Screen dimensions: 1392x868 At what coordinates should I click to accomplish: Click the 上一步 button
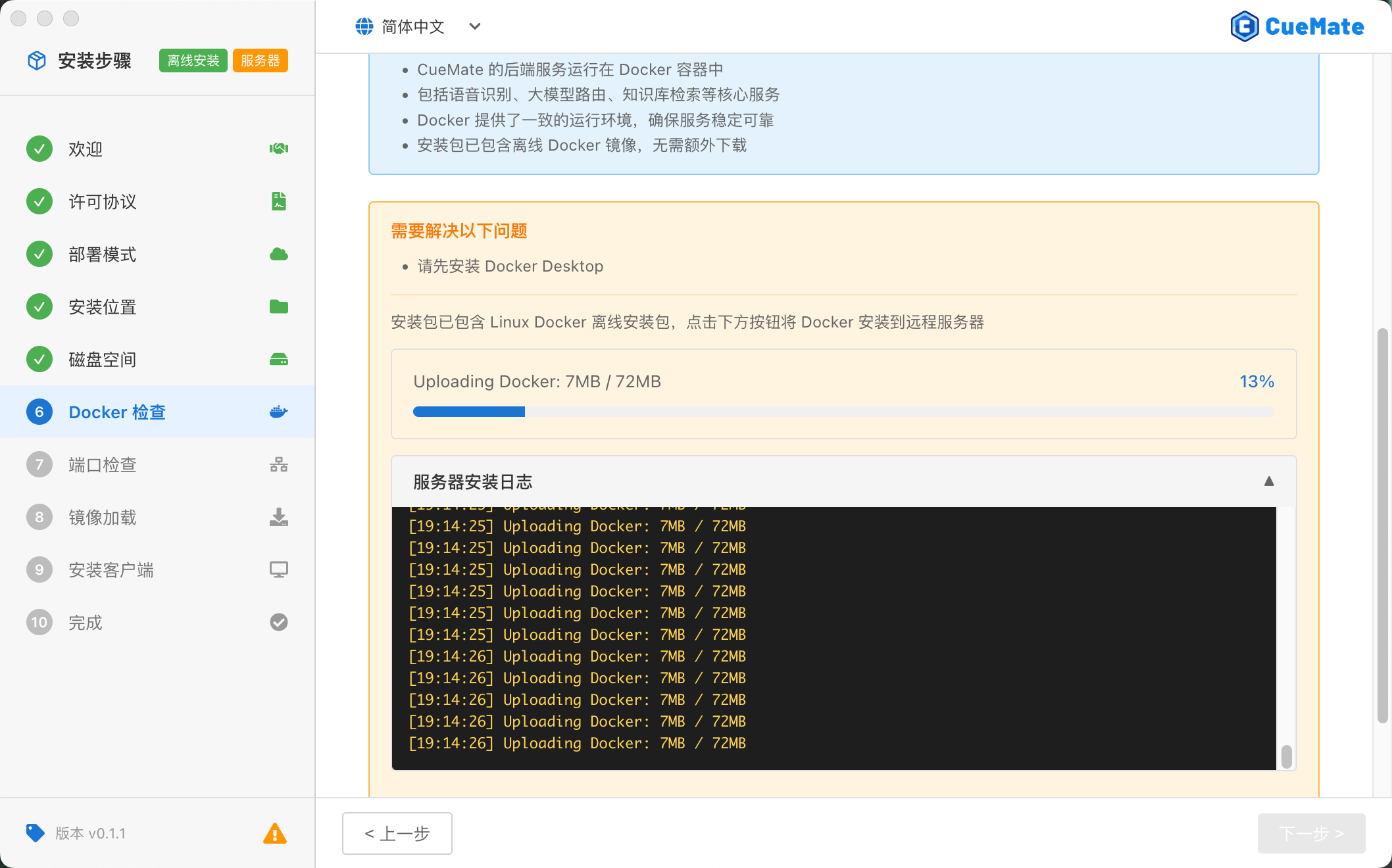coord(397,833)
